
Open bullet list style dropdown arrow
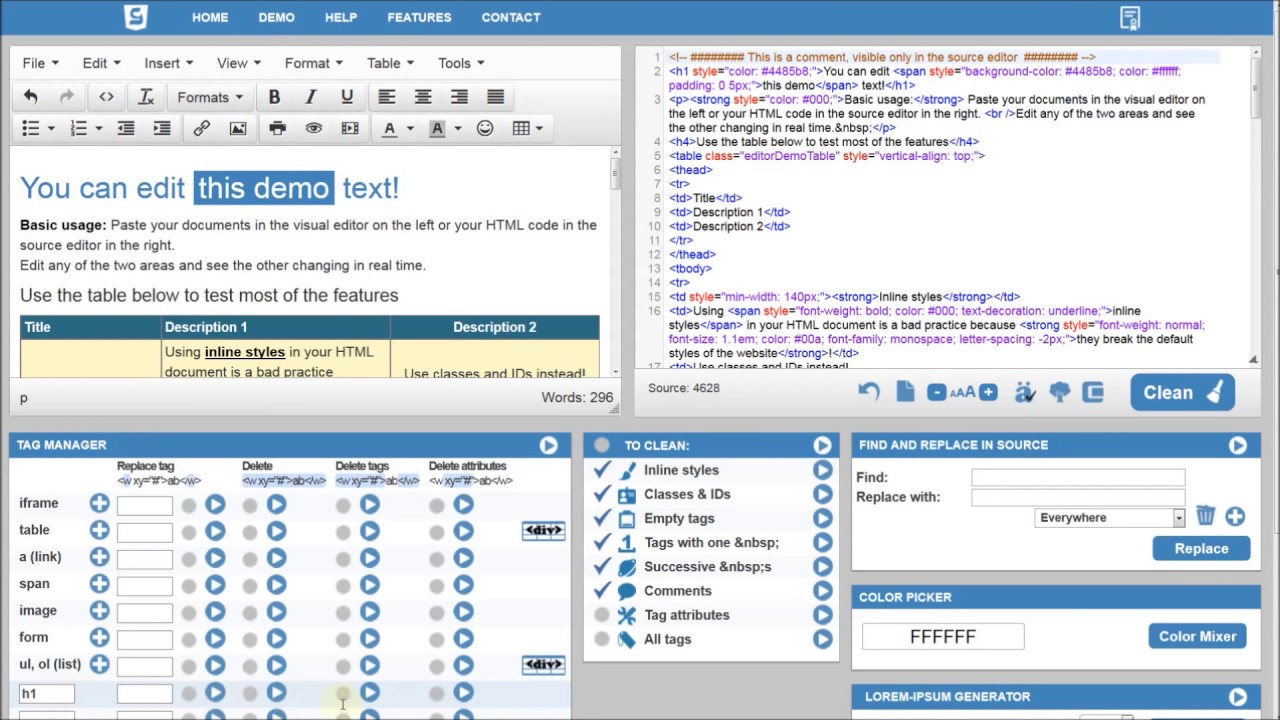click(x=51, y=128)
